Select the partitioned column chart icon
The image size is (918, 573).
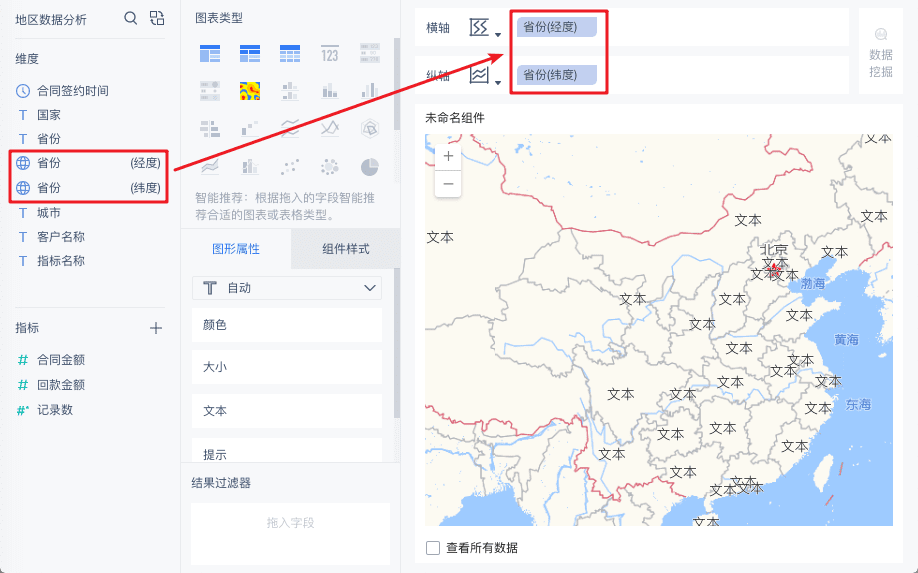pyautogui.click(x=290, y=91)
